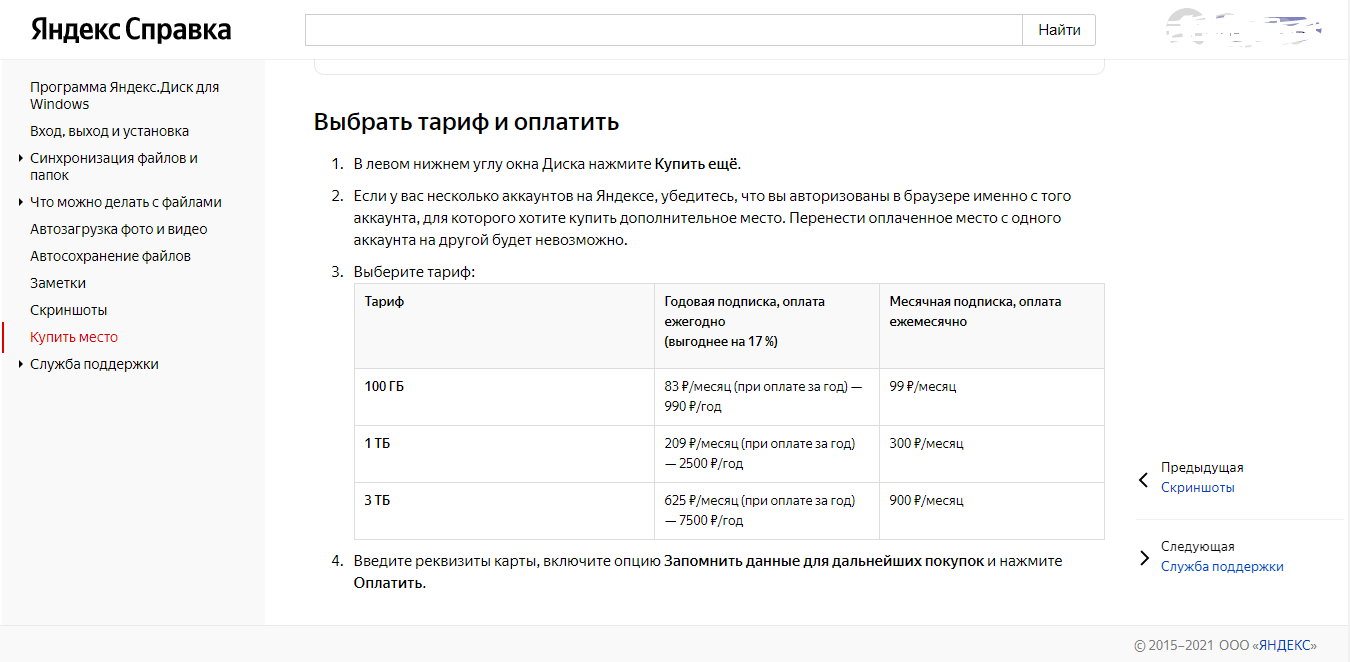This screenshot has width=1350, height=662.
Task: Expand the Синхронизация файлов и папок arrow
Action: (21, 158)
